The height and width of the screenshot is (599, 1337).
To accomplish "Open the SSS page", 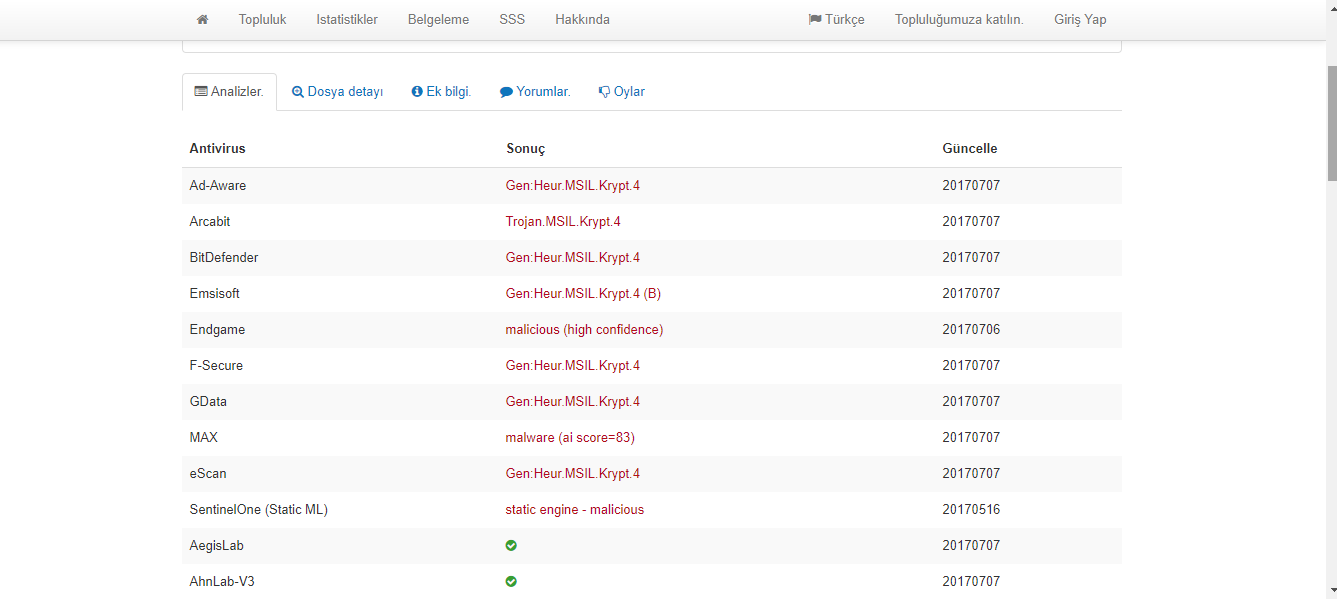I will (x=512, y=20).
